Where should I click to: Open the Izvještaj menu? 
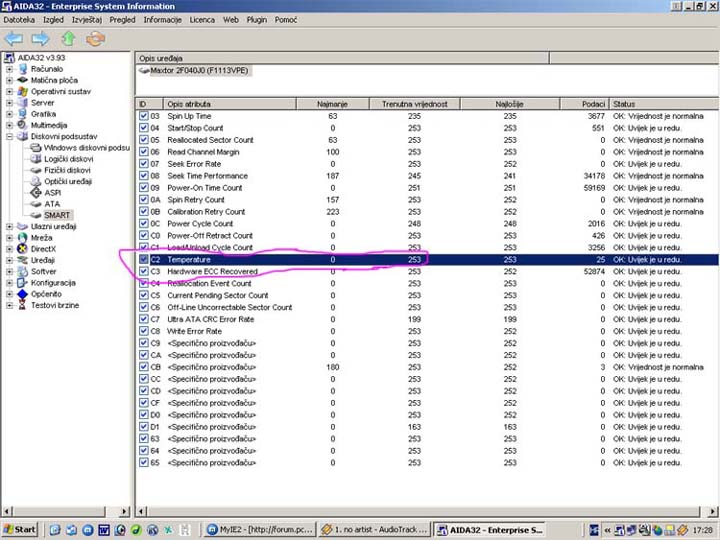click(86, 19)
